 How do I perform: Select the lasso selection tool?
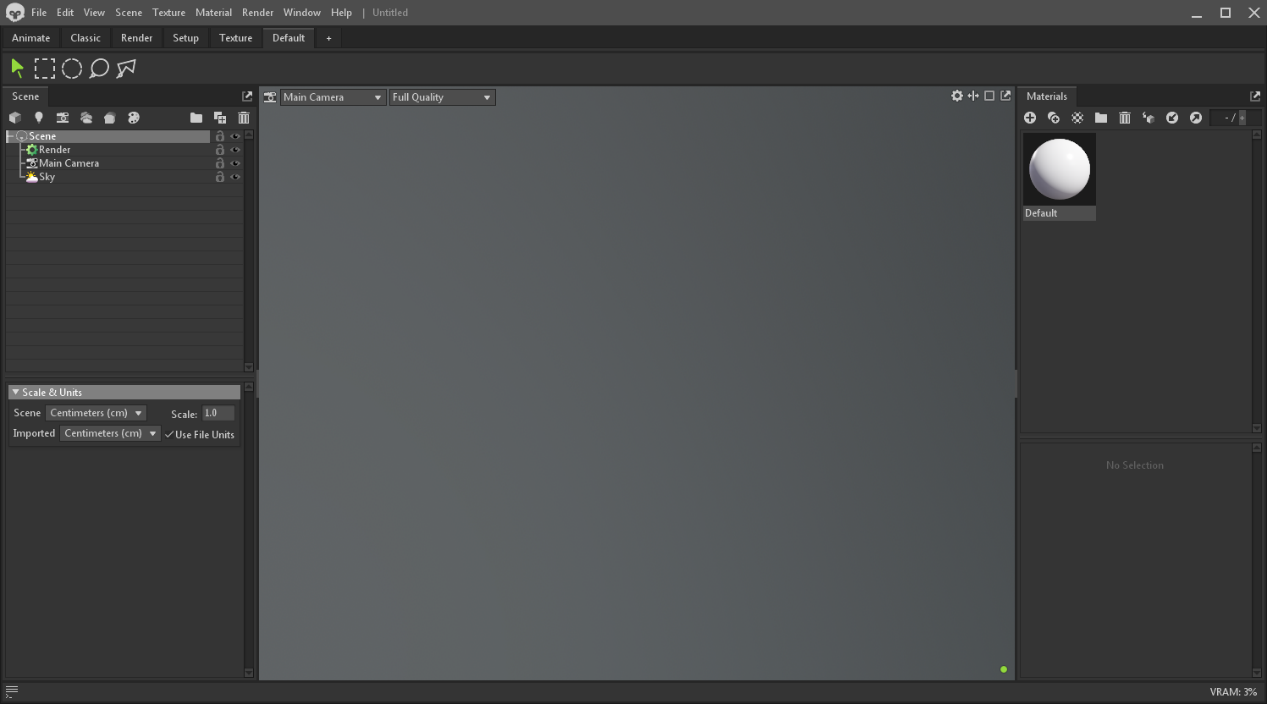point(99,68)
